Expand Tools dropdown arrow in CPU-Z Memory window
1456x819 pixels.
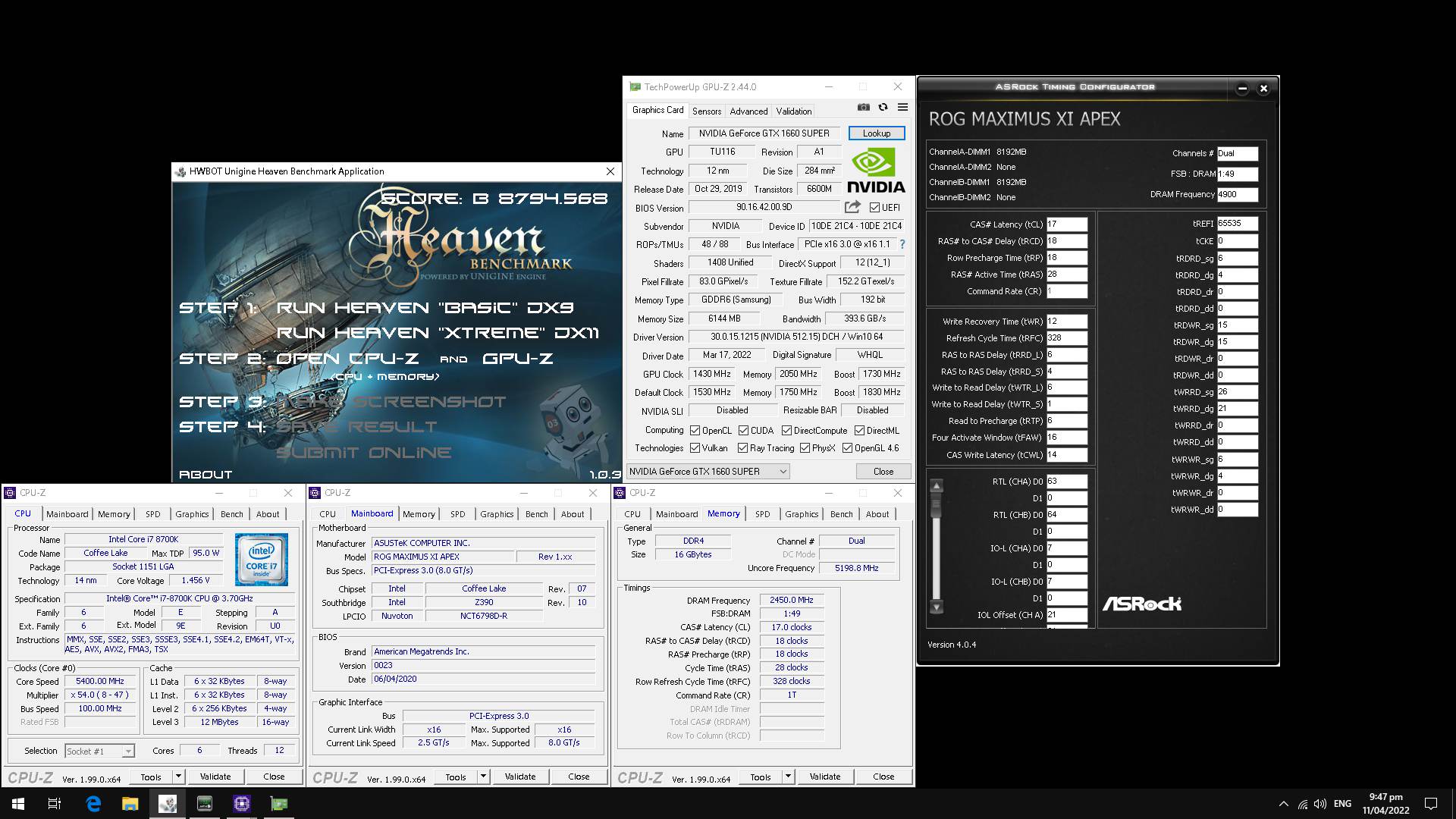tap(788, 777)
